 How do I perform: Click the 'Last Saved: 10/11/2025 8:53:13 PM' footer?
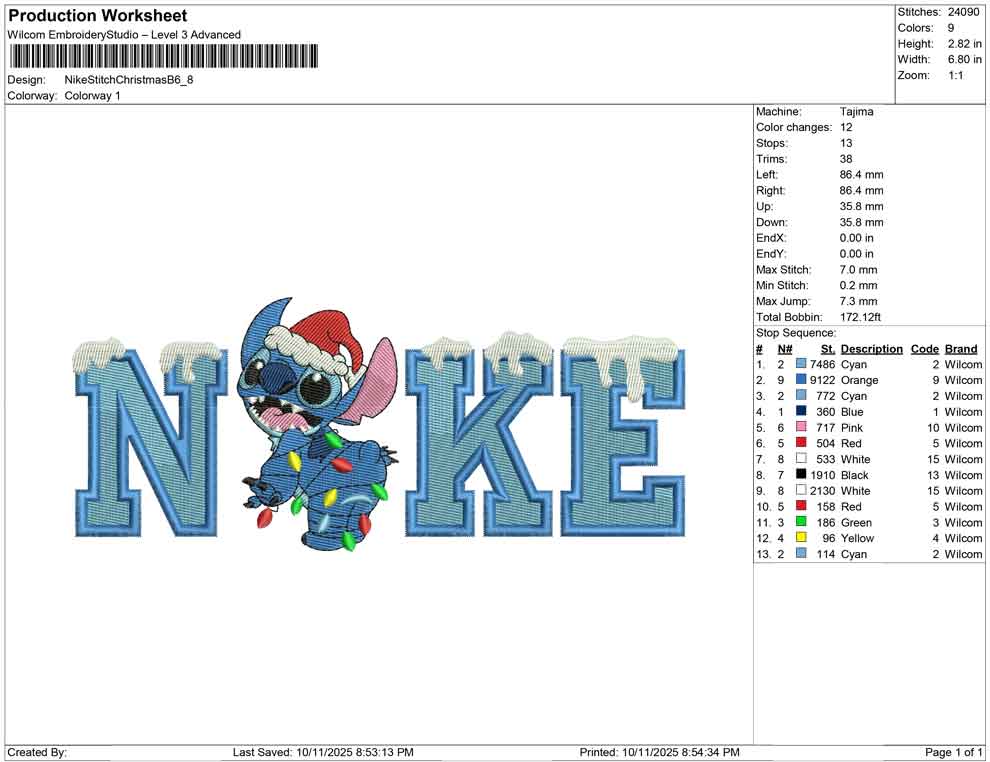click(323, 752)
